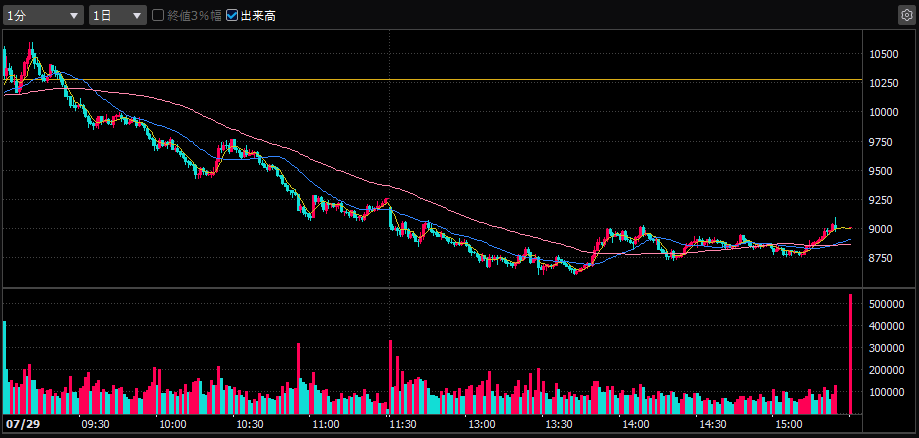The height and width of the screenshot is (438, 919).
Task: Click the 11:30 time axis label
Action: tap(402, 424)
